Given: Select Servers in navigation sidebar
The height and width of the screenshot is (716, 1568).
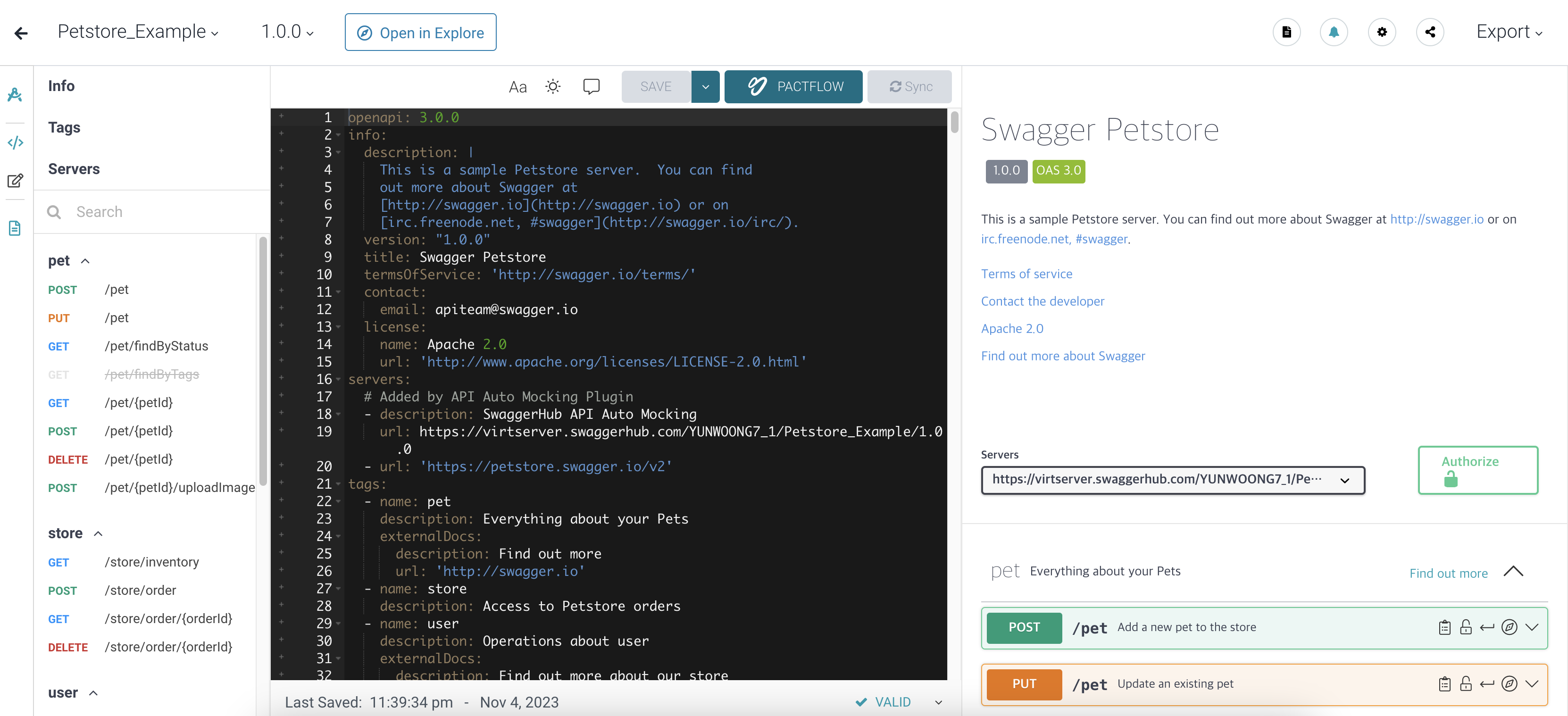Looking at the screenshot, I should (74, 169).
